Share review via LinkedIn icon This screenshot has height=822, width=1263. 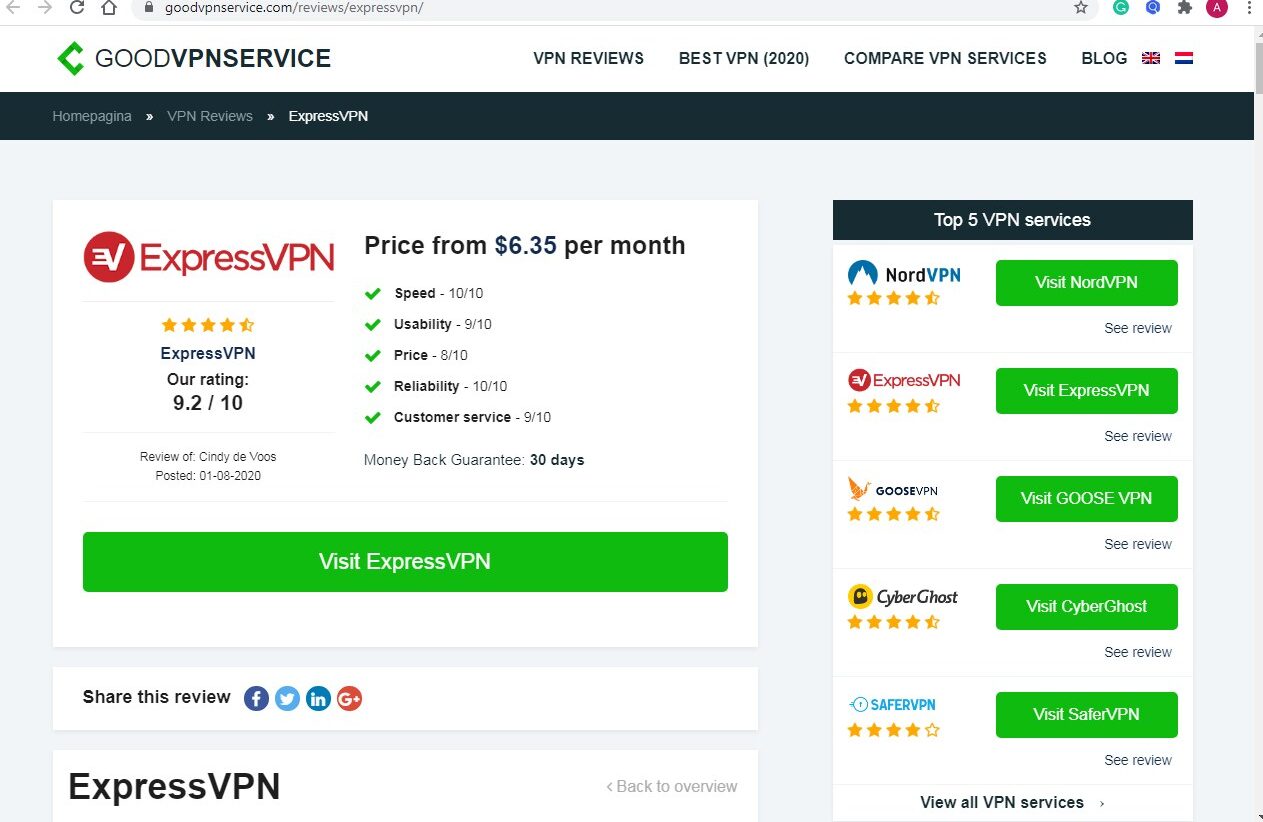tap(318, 698)
